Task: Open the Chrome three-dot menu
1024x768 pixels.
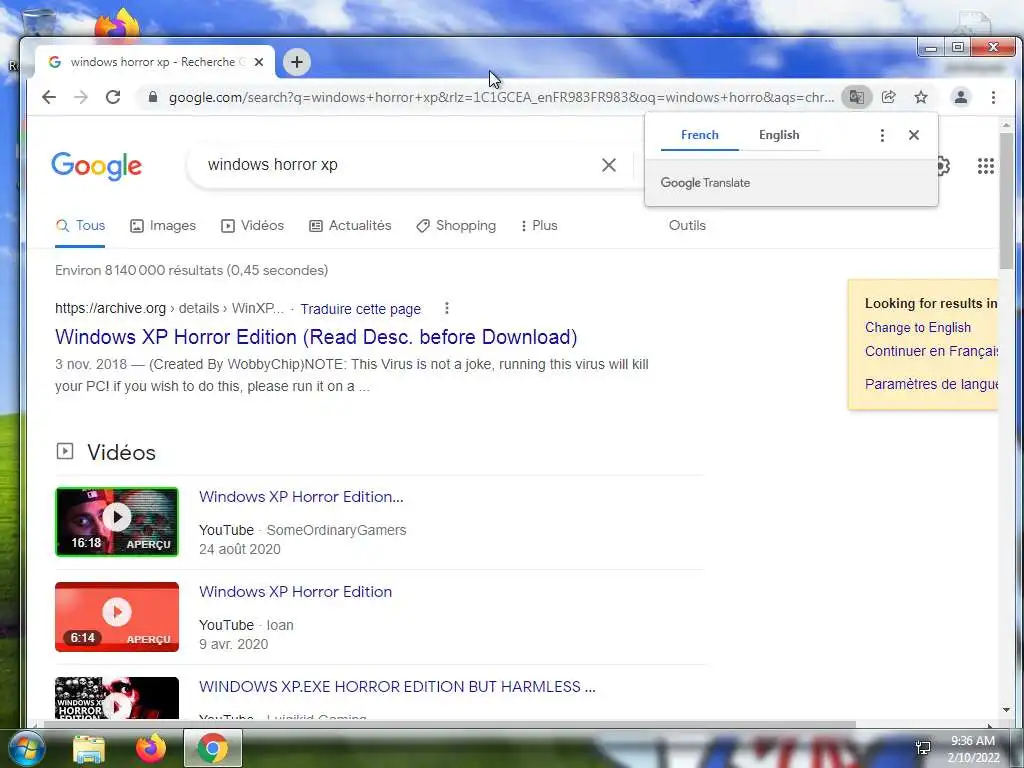Action: pyautogui.click(x=993, y=97)
